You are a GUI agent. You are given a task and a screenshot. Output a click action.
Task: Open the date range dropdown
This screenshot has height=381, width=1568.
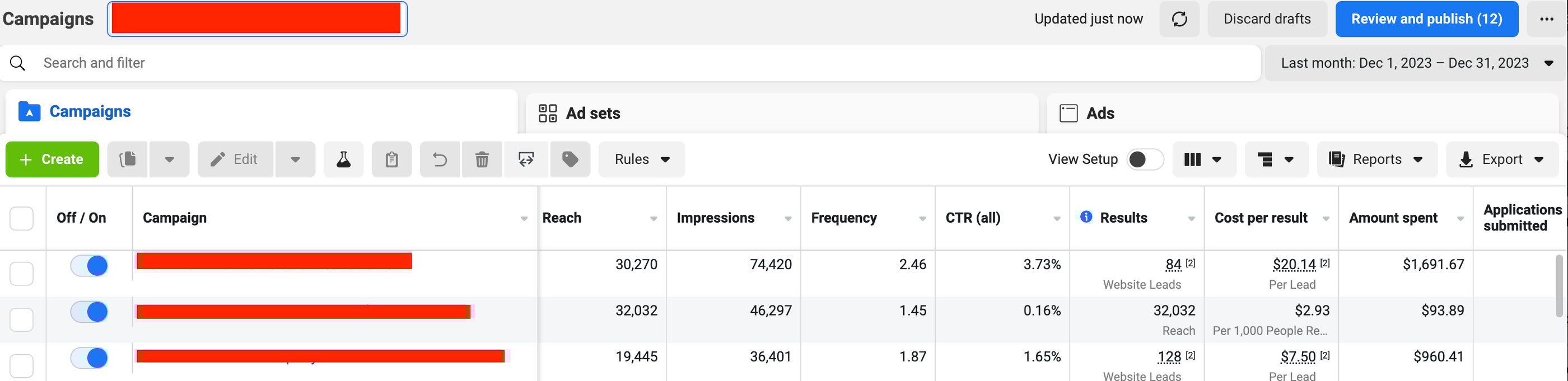(x=1416, y=63)
